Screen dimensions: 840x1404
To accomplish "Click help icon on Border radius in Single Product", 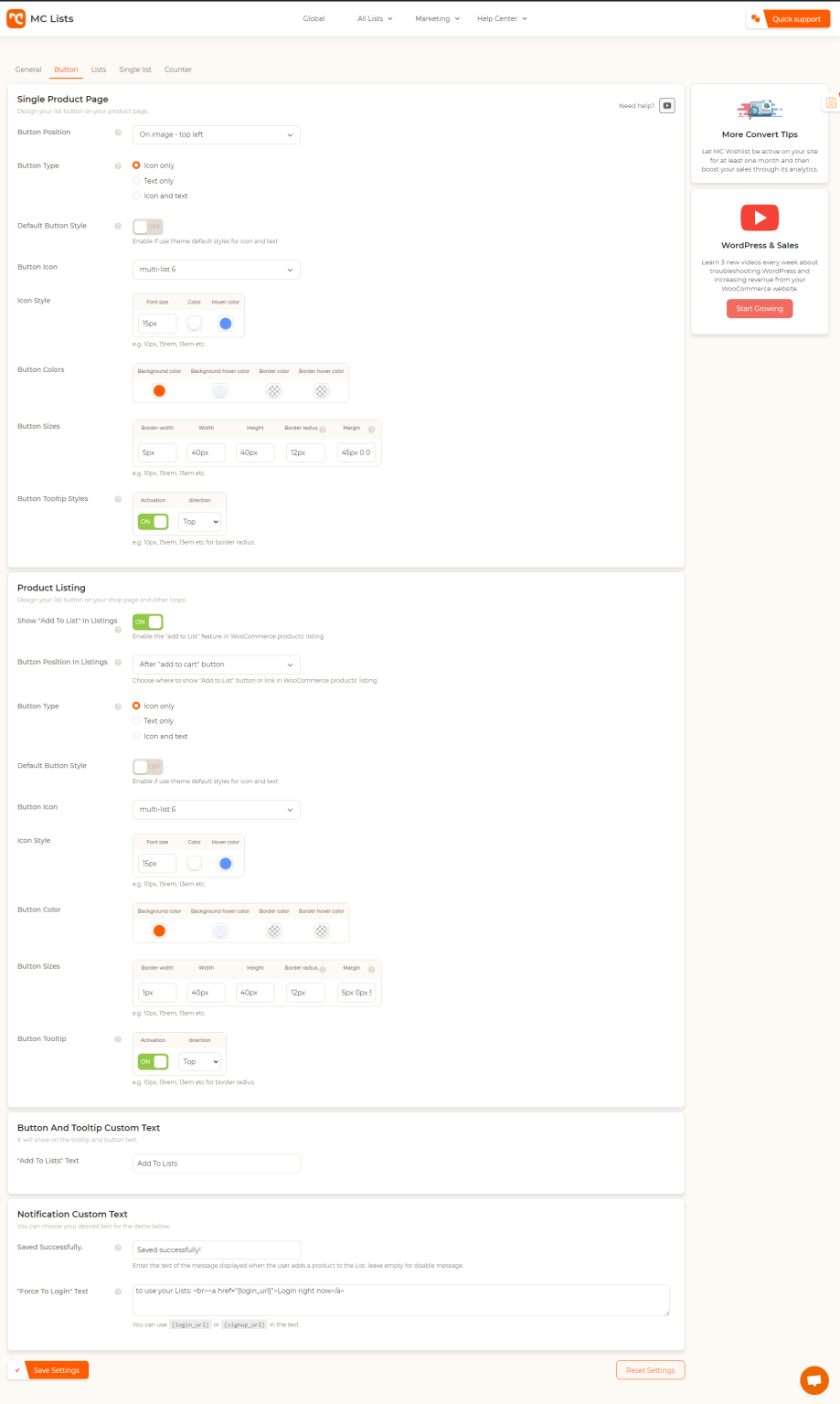I will (323, 430).
